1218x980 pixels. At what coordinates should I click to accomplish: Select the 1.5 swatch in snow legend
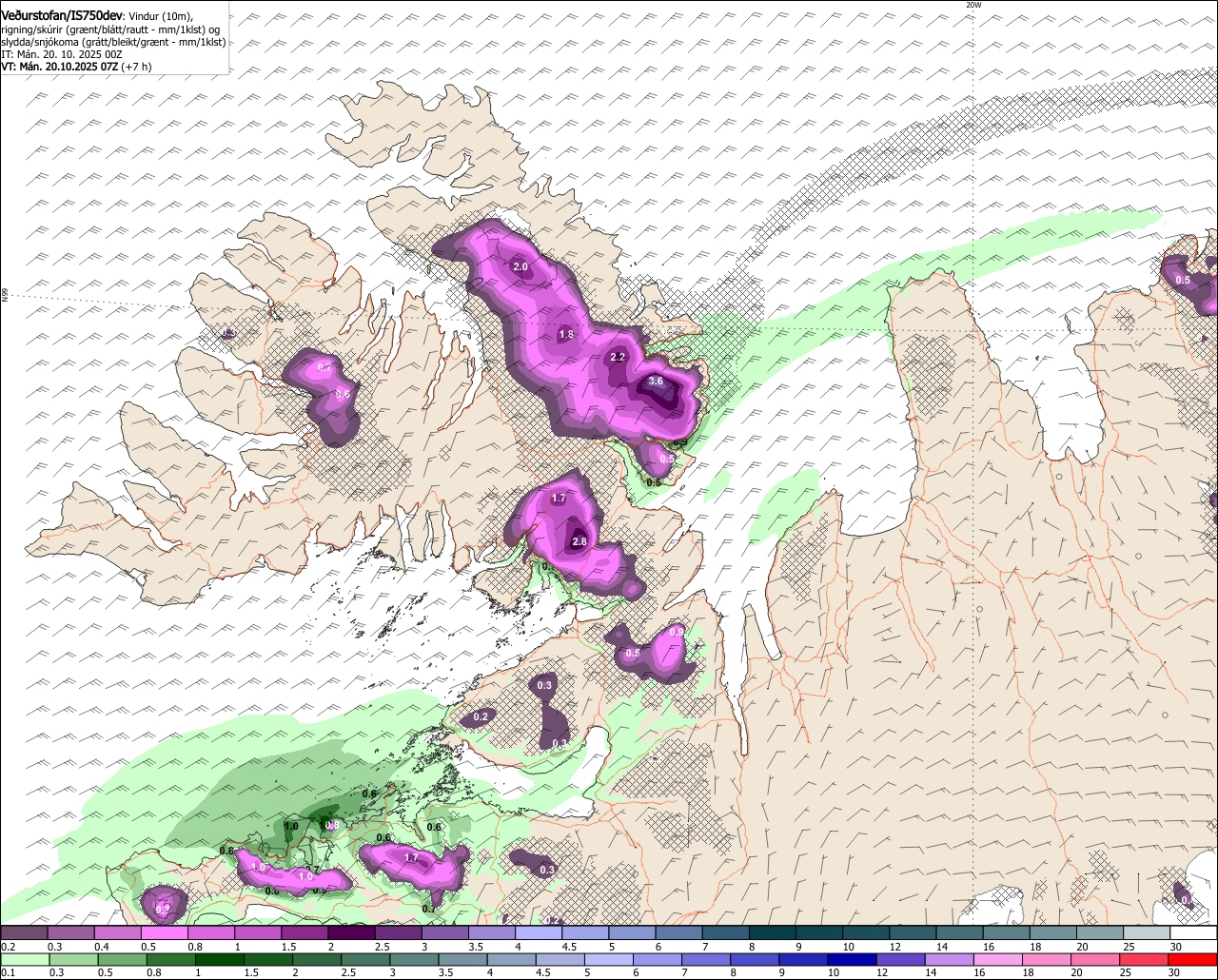(x=304, y=932)
